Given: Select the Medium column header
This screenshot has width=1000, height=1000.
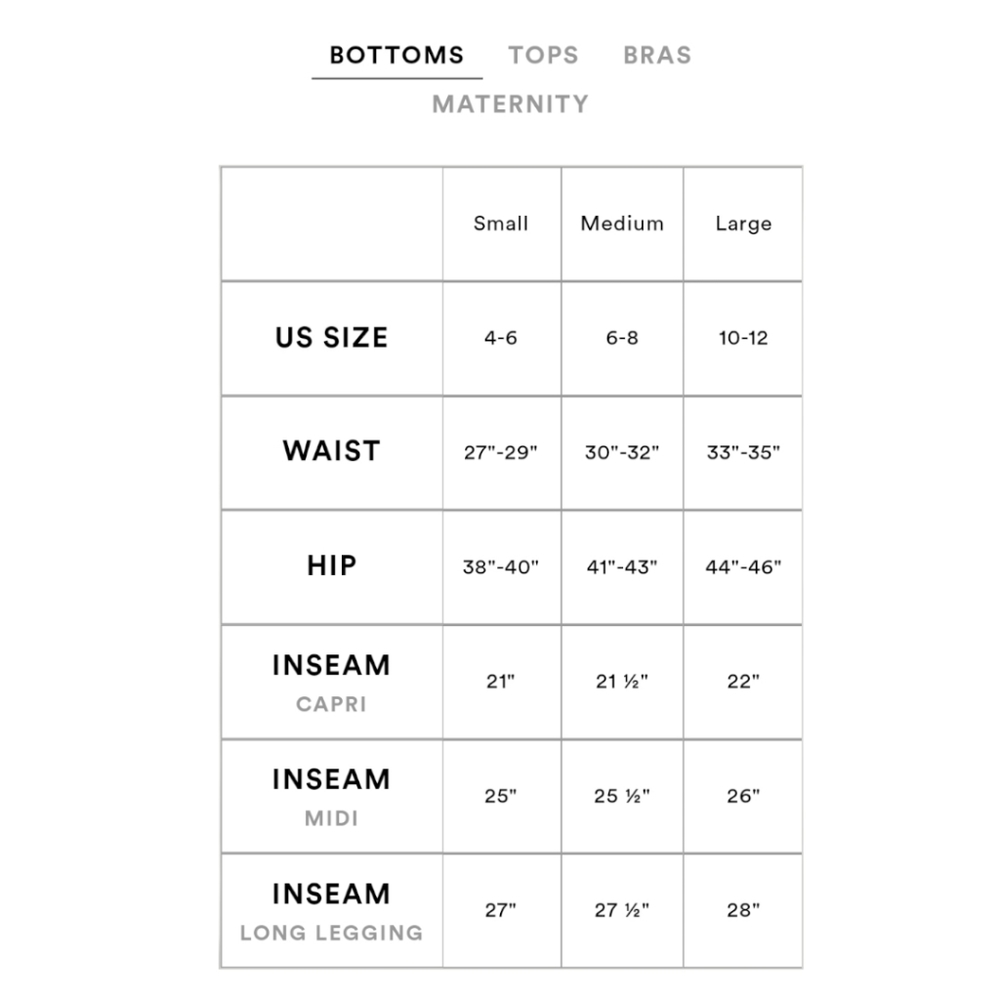Looking at the screenshot, I should coord(622,224).
